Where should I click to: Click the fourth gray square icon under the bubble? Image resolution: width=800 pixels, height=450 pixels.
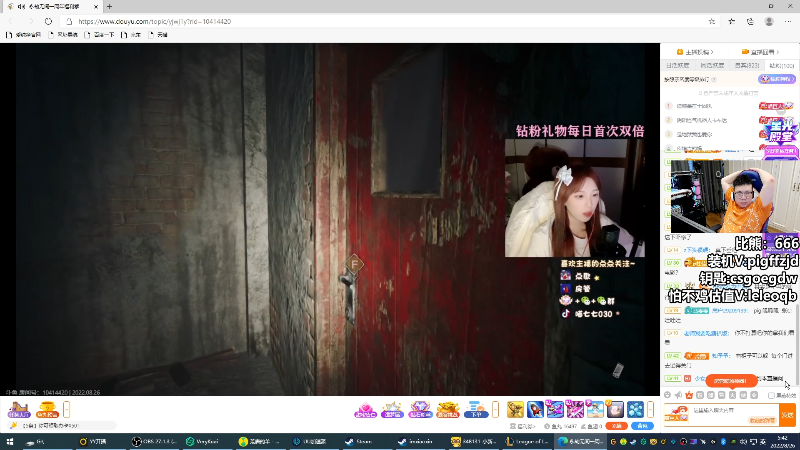(x=732, y=395)
